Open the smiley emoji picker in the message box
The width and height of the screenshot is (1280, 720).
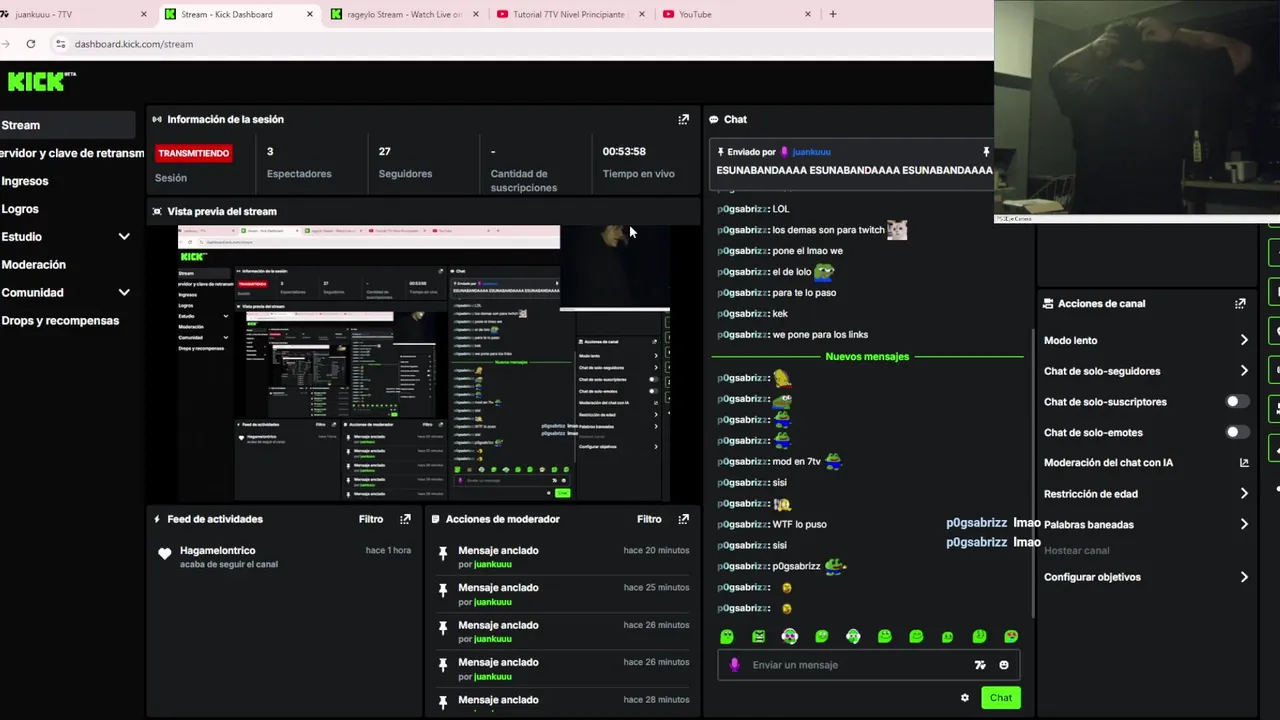(1004, 665)
